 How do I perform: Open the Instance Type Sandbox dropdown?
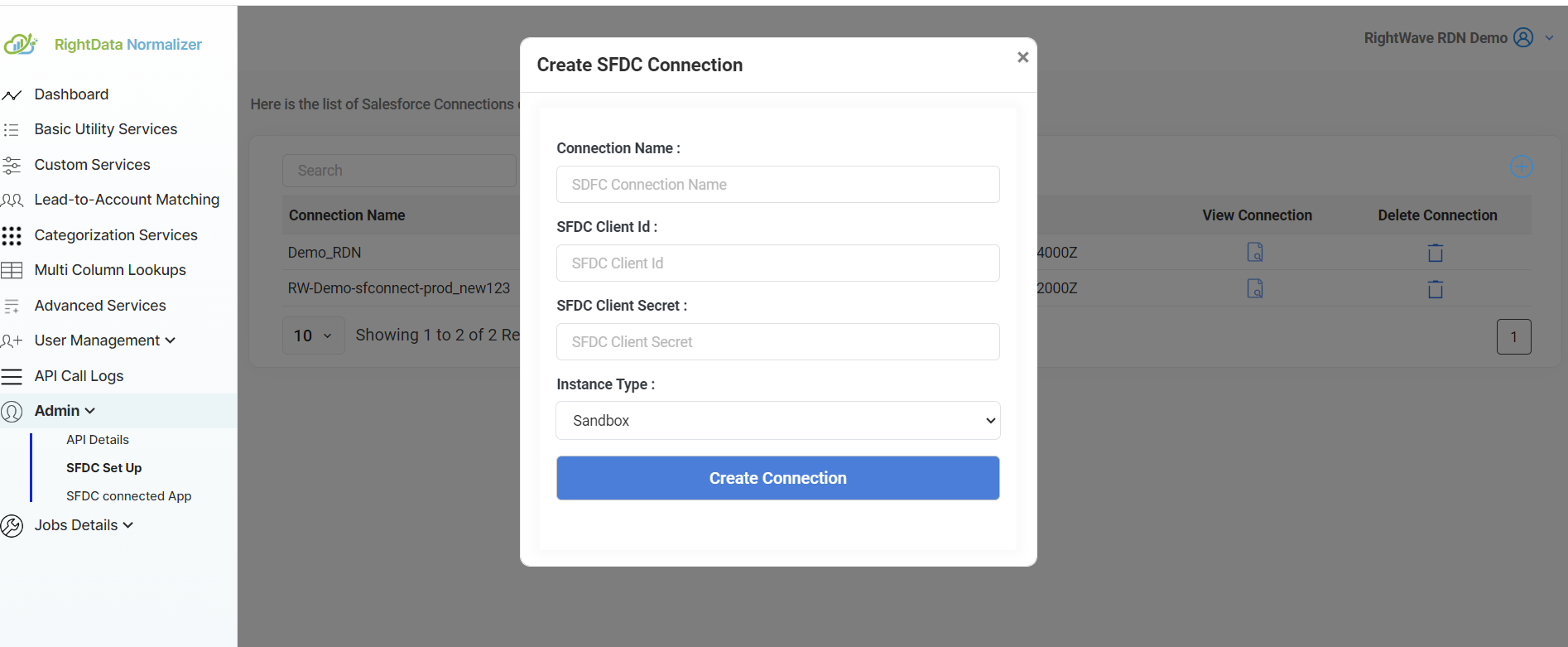point(777,421)
